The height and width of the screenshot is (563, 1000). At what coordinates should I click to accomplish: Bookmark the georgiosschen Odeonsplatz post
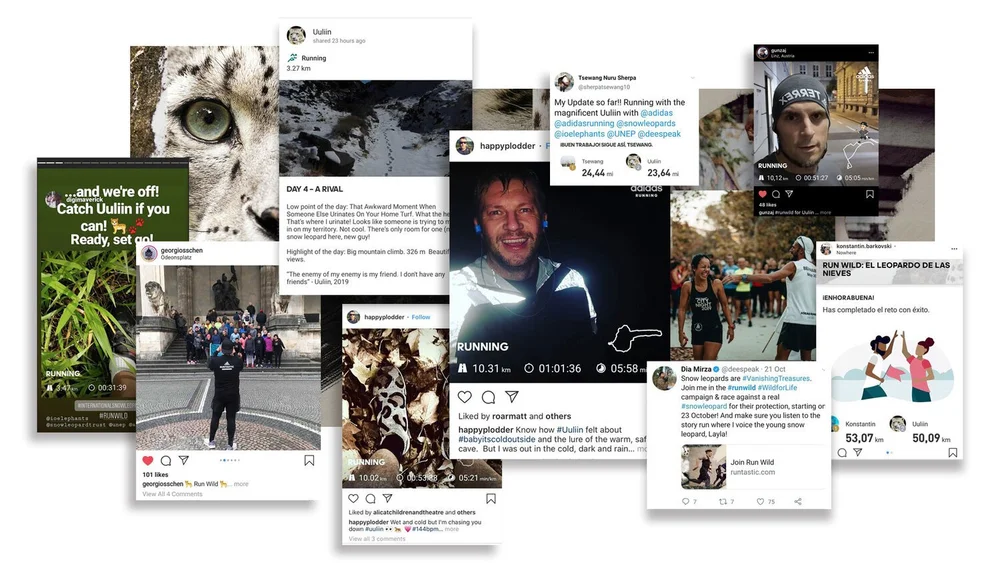(x=309, y=460)
